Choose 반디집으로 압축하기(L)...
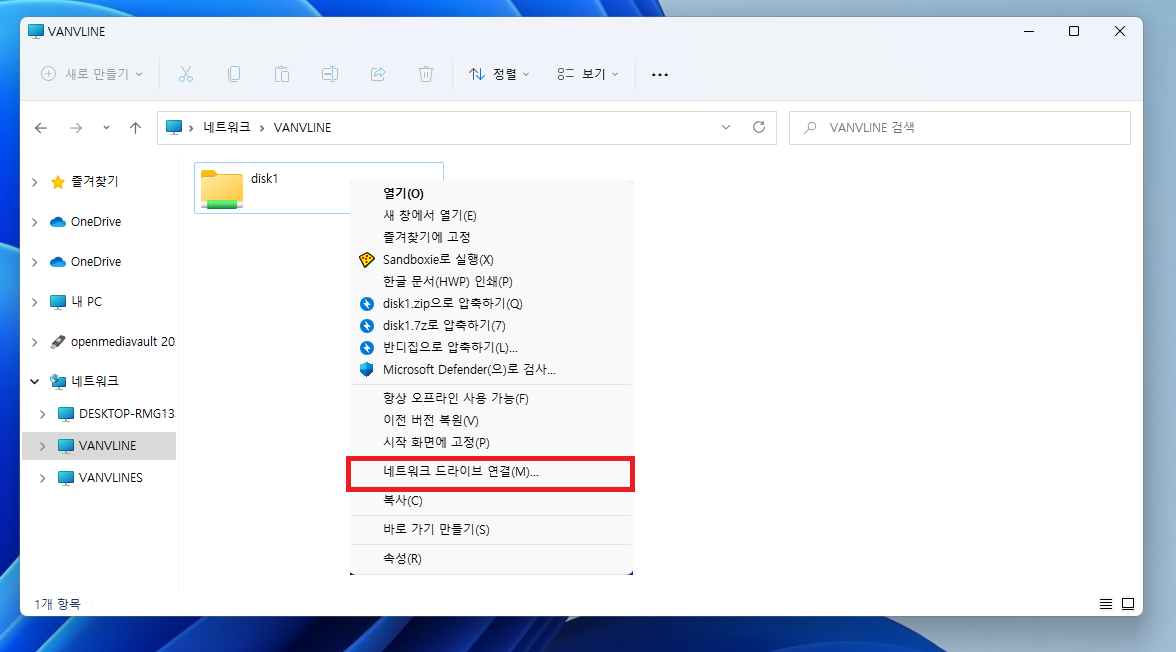The width and height of the screenshot is (1176, 652). [491, 347]
